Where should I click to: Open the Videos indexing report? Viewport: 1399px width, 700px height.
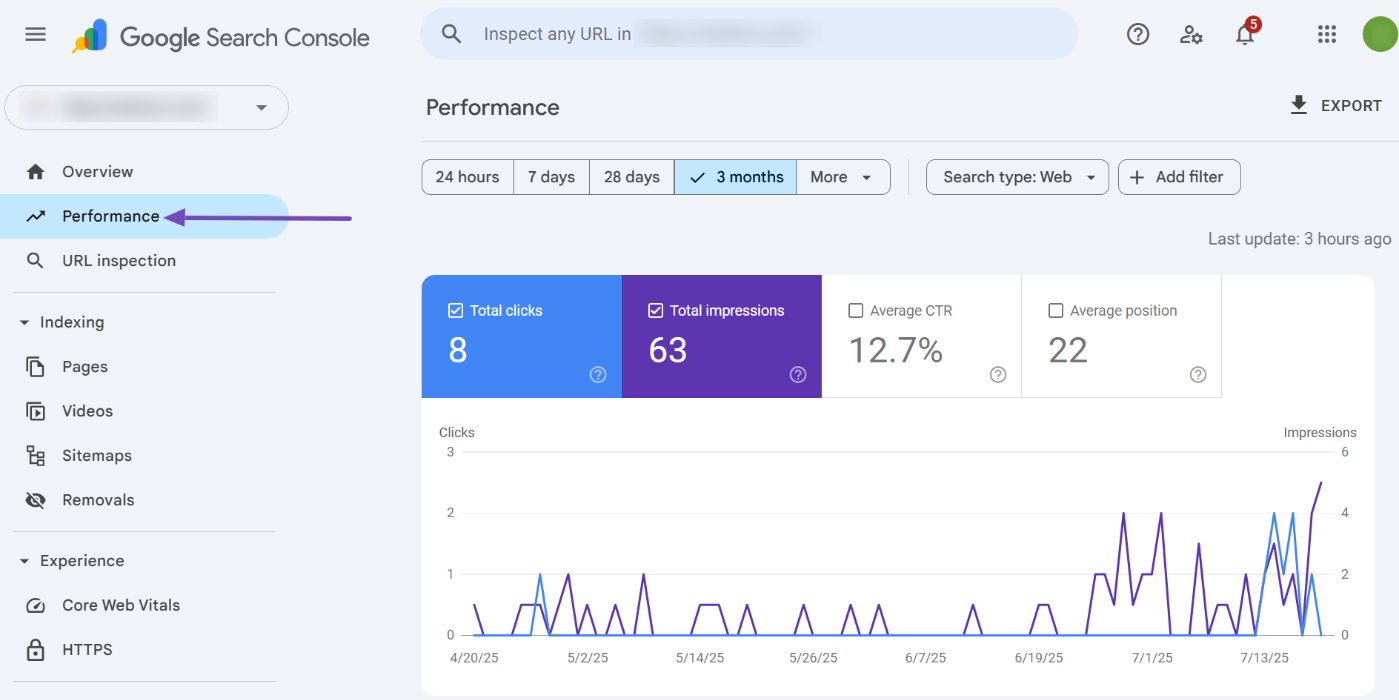click(x=87, y=410)
